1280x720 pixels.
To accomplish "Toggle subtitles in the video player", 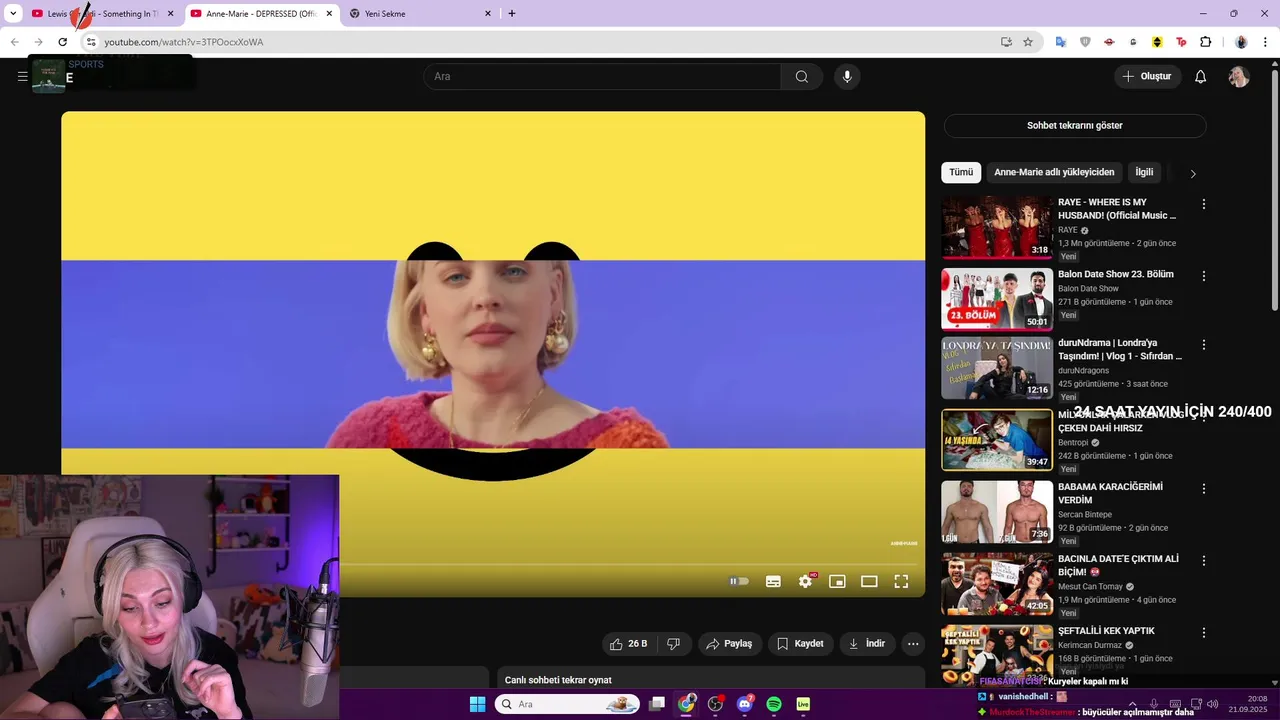I will pyautogui.click(x=773, y=581).
